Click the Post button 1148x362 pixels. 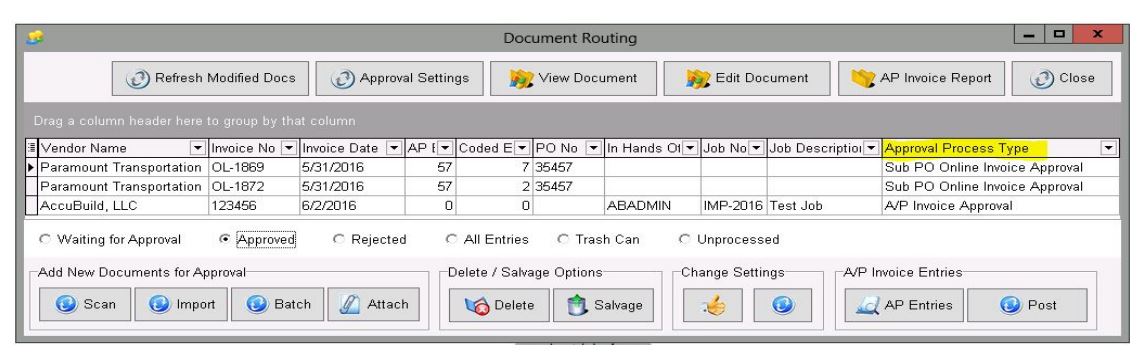(1027, 305)
